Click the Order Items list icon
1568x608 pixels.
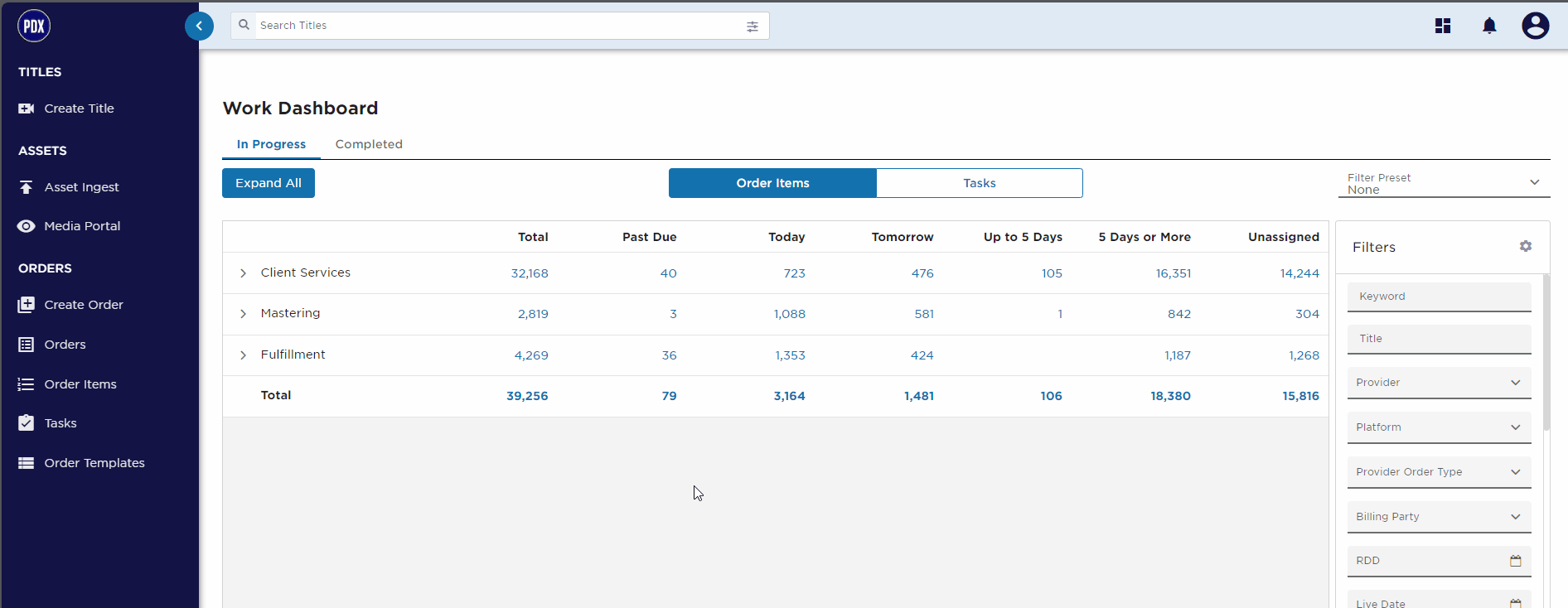(x=27, y=384)
